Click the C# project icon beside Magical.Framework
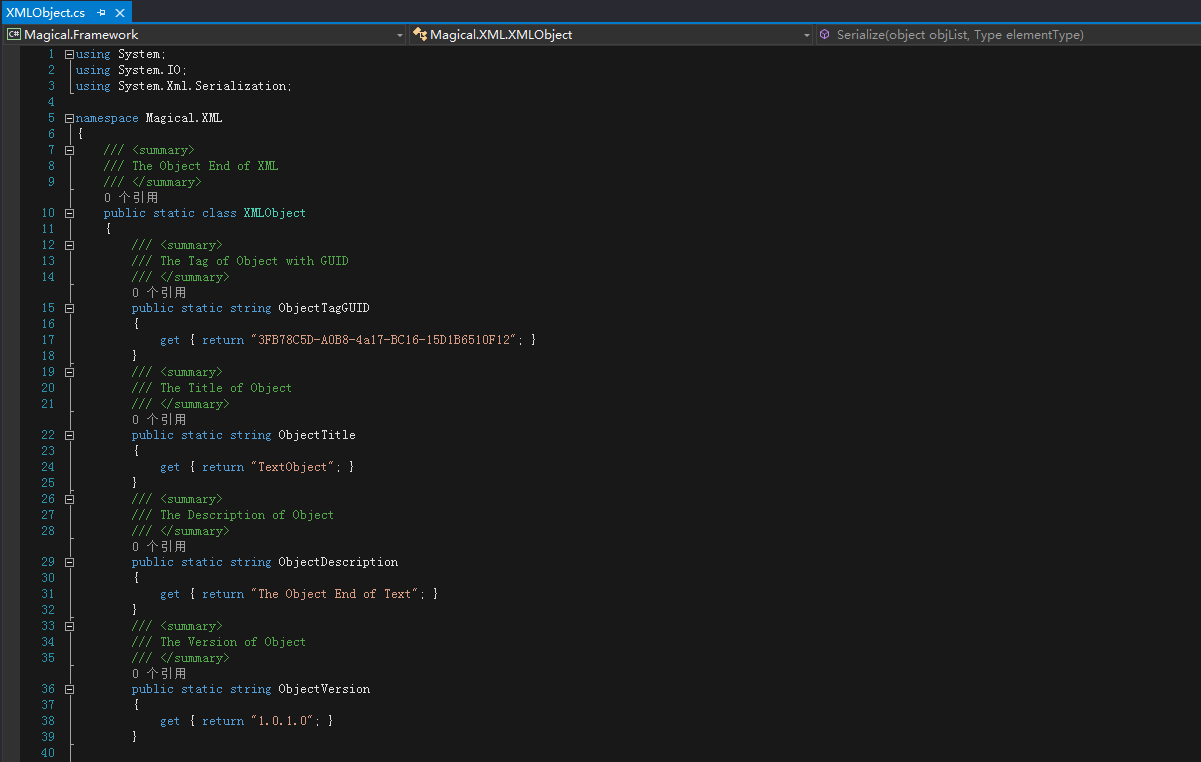Viewport: 1201px width, 762px height. (x=14, y=35)
